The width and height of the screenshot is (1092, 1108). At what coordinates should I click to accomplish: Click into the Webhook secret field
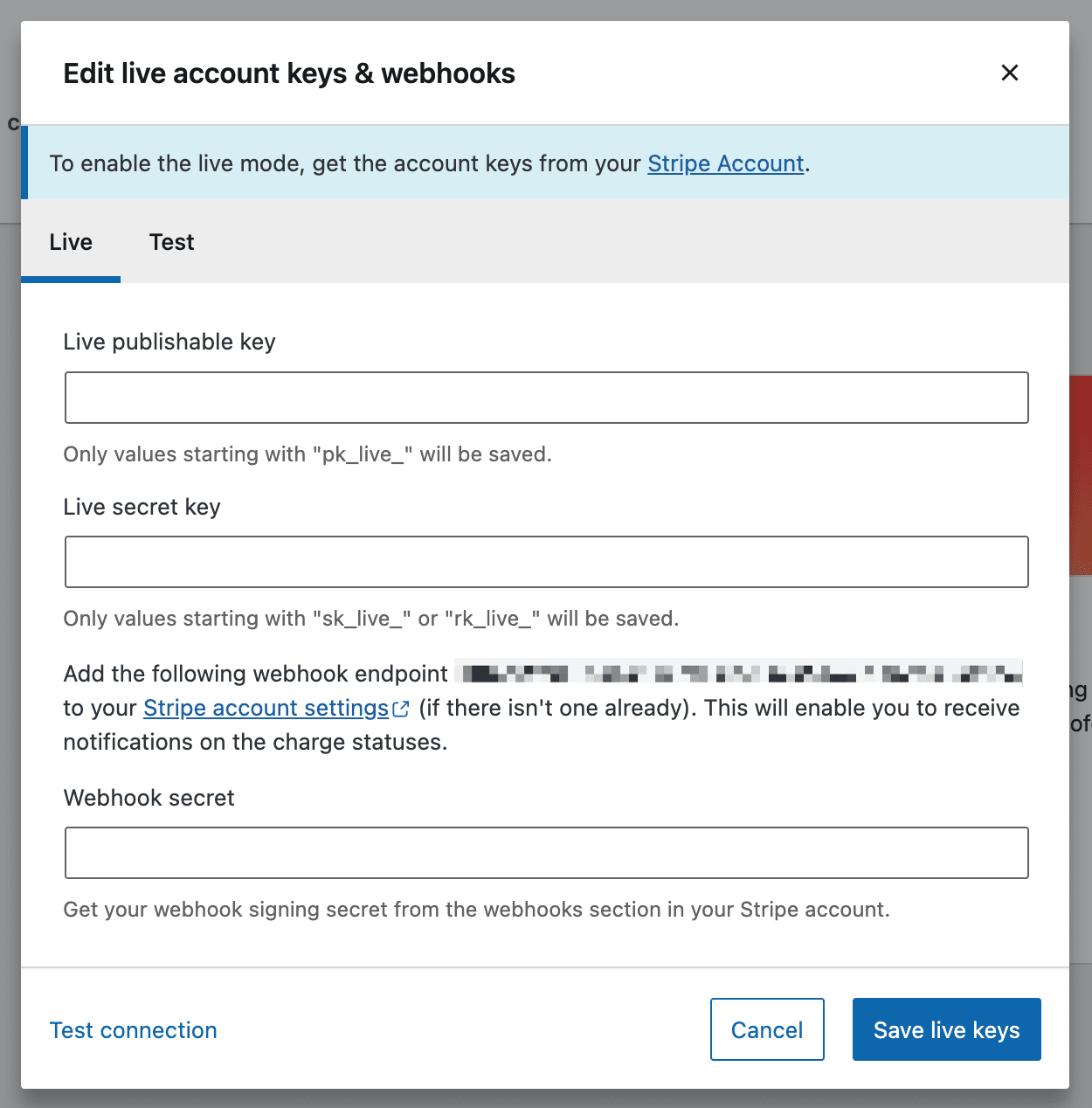[546, 853]
